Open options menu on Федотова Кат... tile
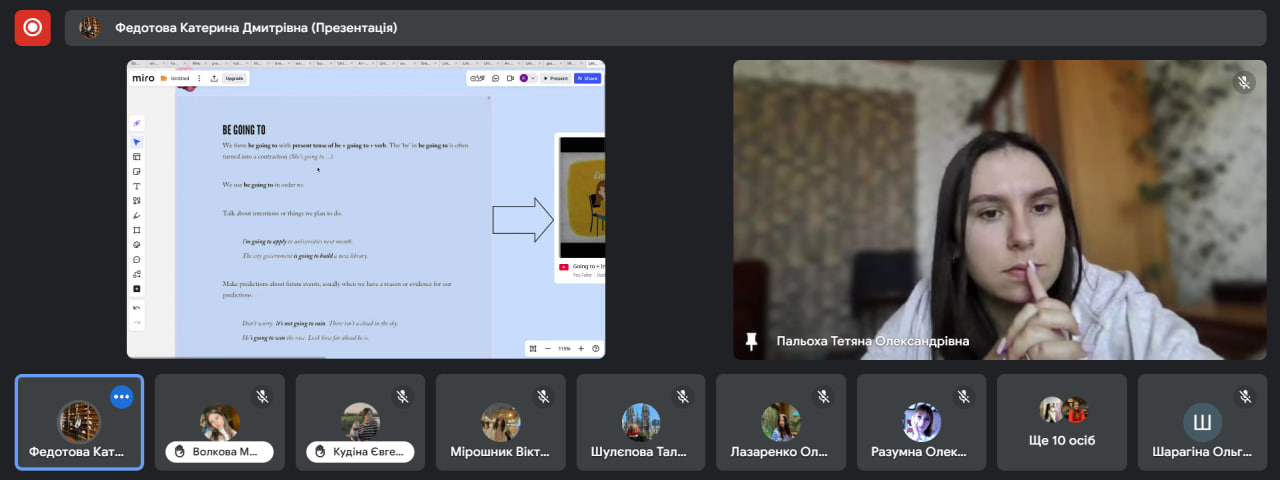 tap(122, 396)
